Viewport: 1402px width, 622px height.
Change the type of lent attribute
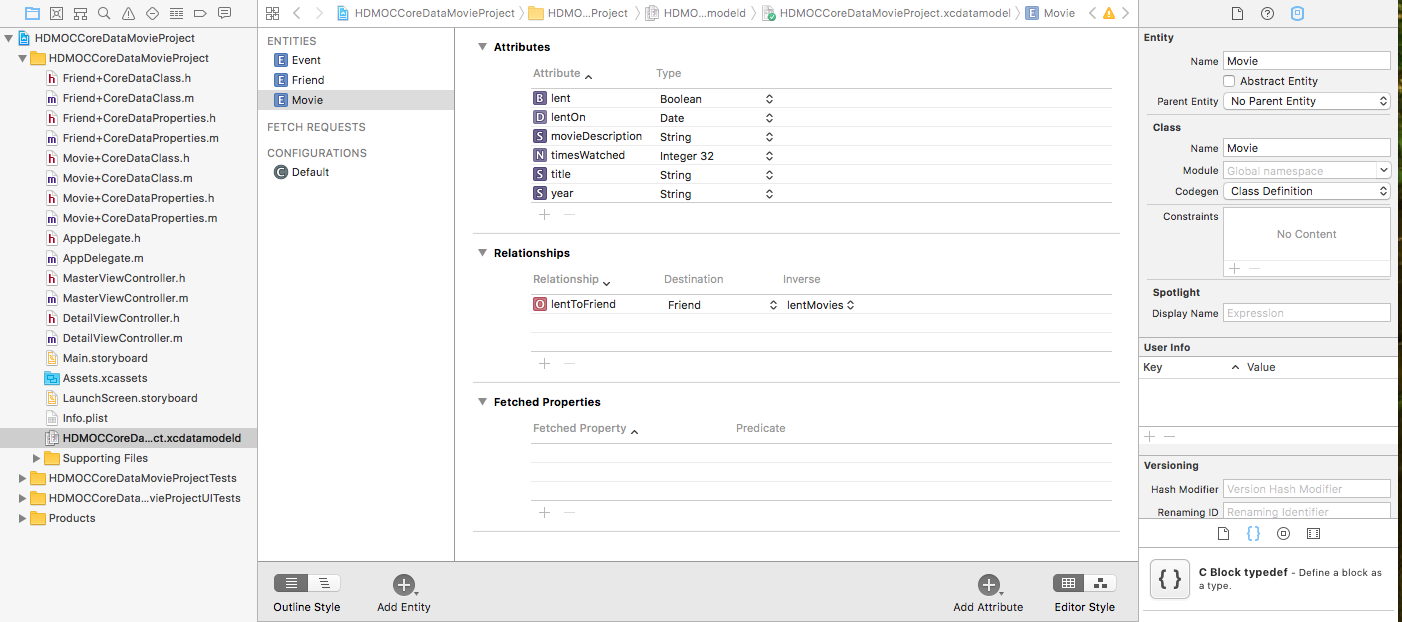click(716, 99)
